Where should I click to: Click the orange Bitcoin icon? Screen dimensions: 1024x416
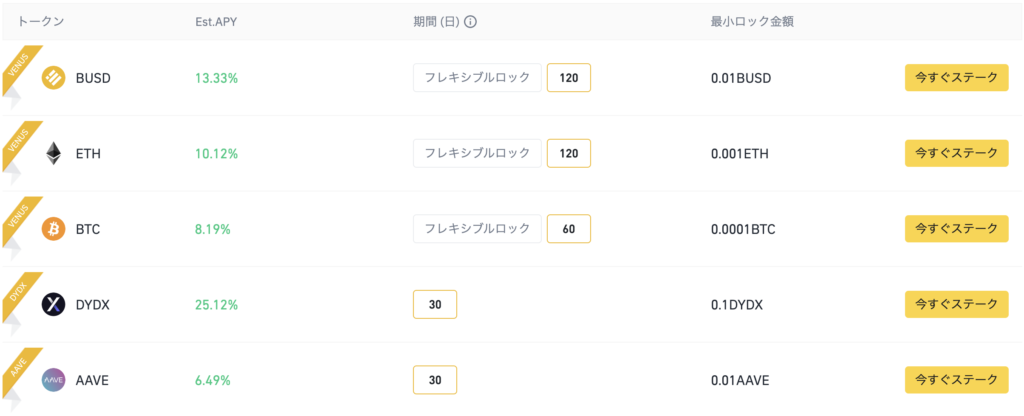click(x=54, y=229)
